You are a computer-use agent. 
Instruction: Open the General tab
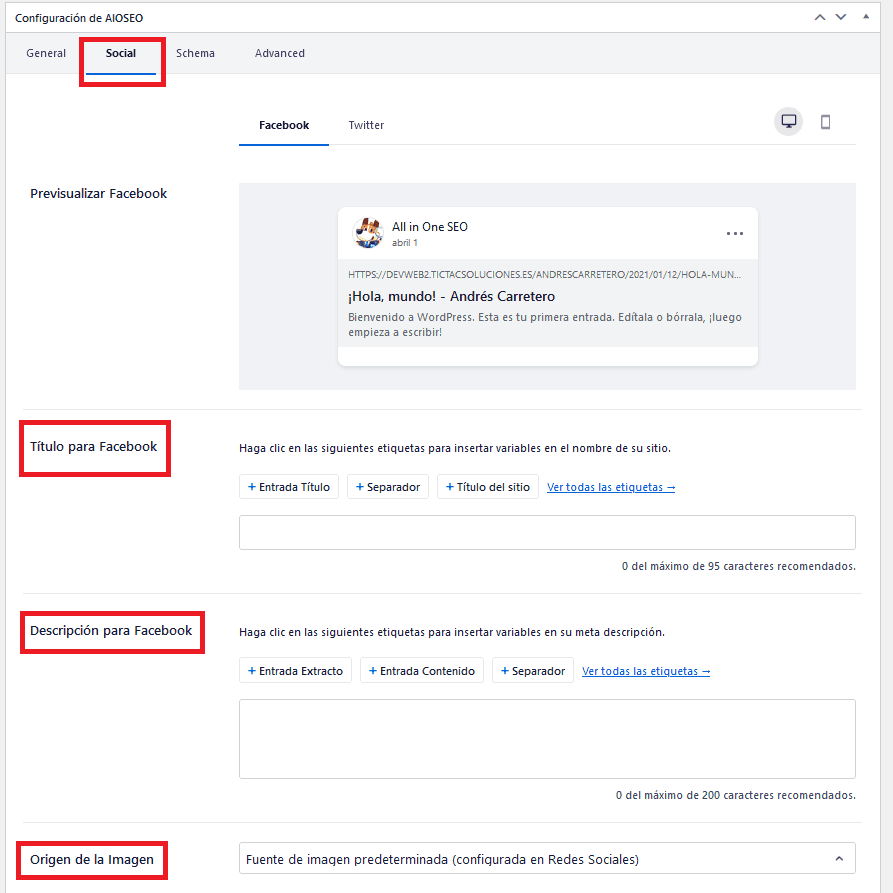click(x=46, y=53)
